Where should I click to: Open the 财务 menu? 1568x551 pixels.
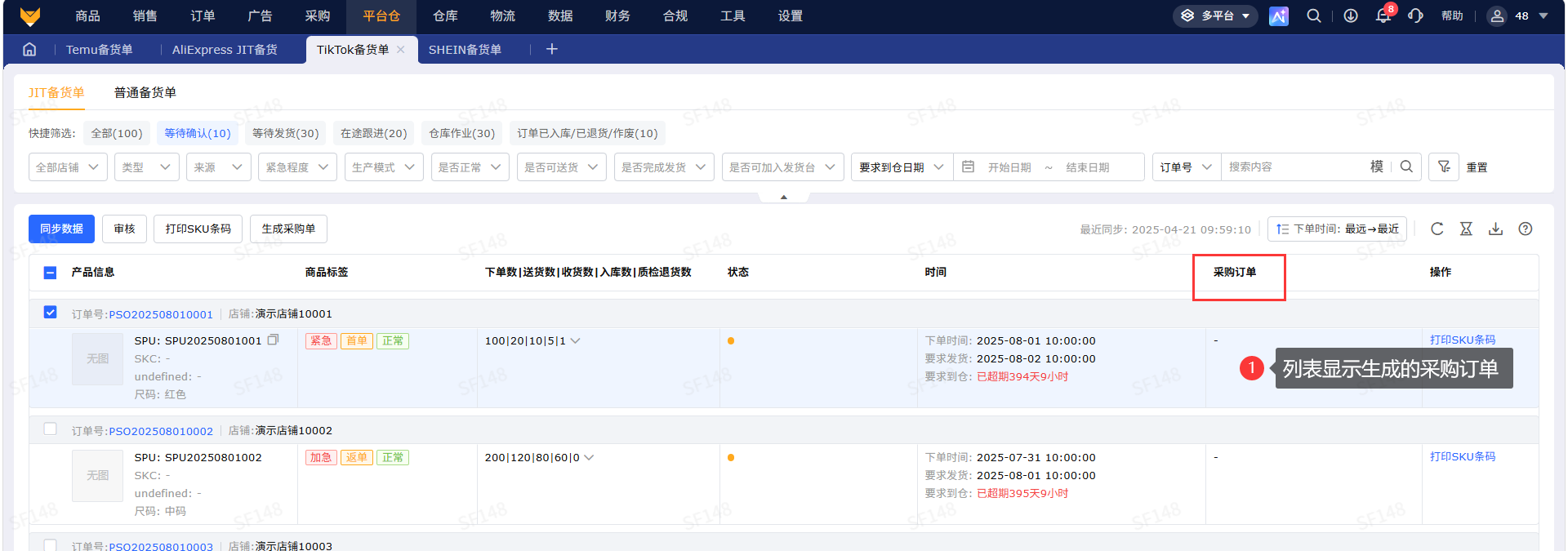pyautogui.click(x=617, y=16)
